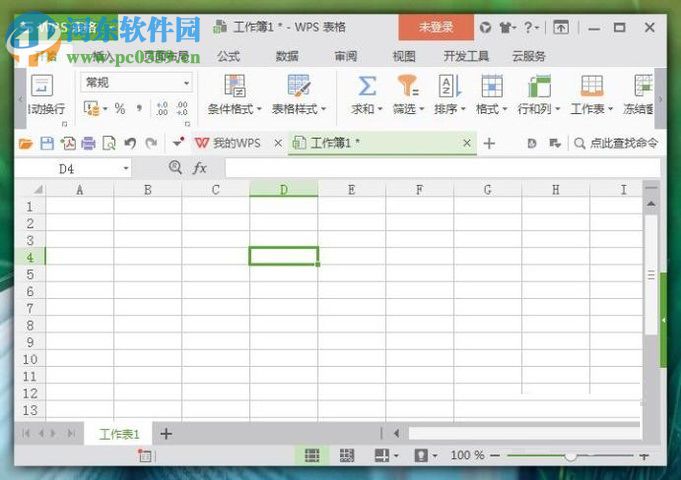Screen dimensions: 681x480
Task: Click the Redo arrow icon
Action: (x=151, y=143)
